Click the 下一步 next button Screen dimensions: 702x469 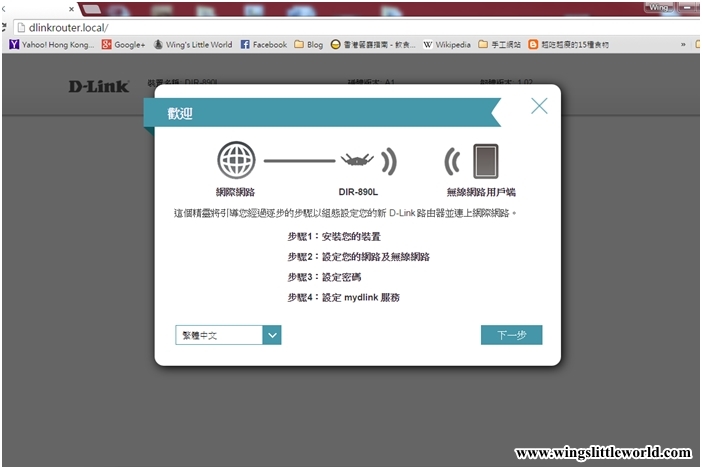pyautogui.click(x=511, y=335)
